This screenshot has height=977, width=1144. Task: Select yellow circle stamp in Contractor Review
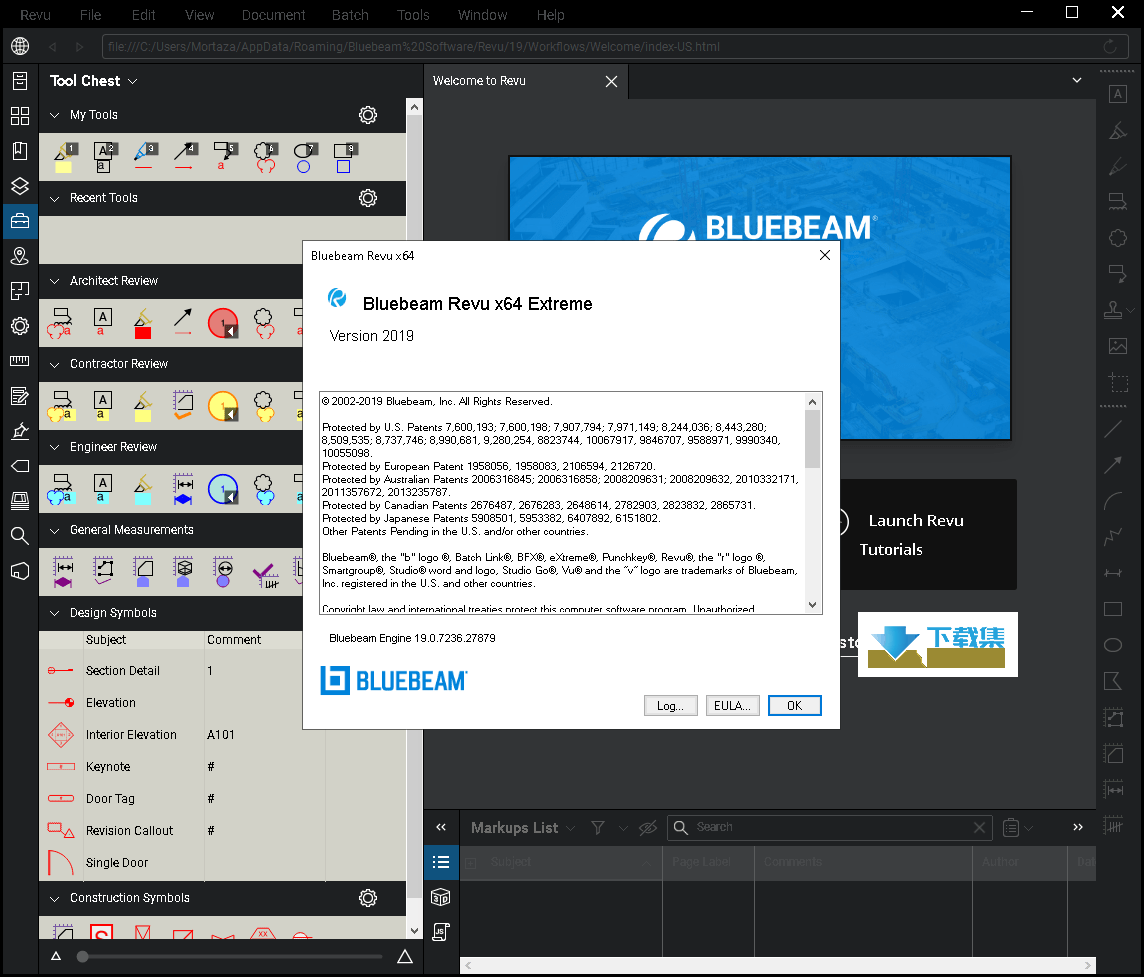click(223, 406)
